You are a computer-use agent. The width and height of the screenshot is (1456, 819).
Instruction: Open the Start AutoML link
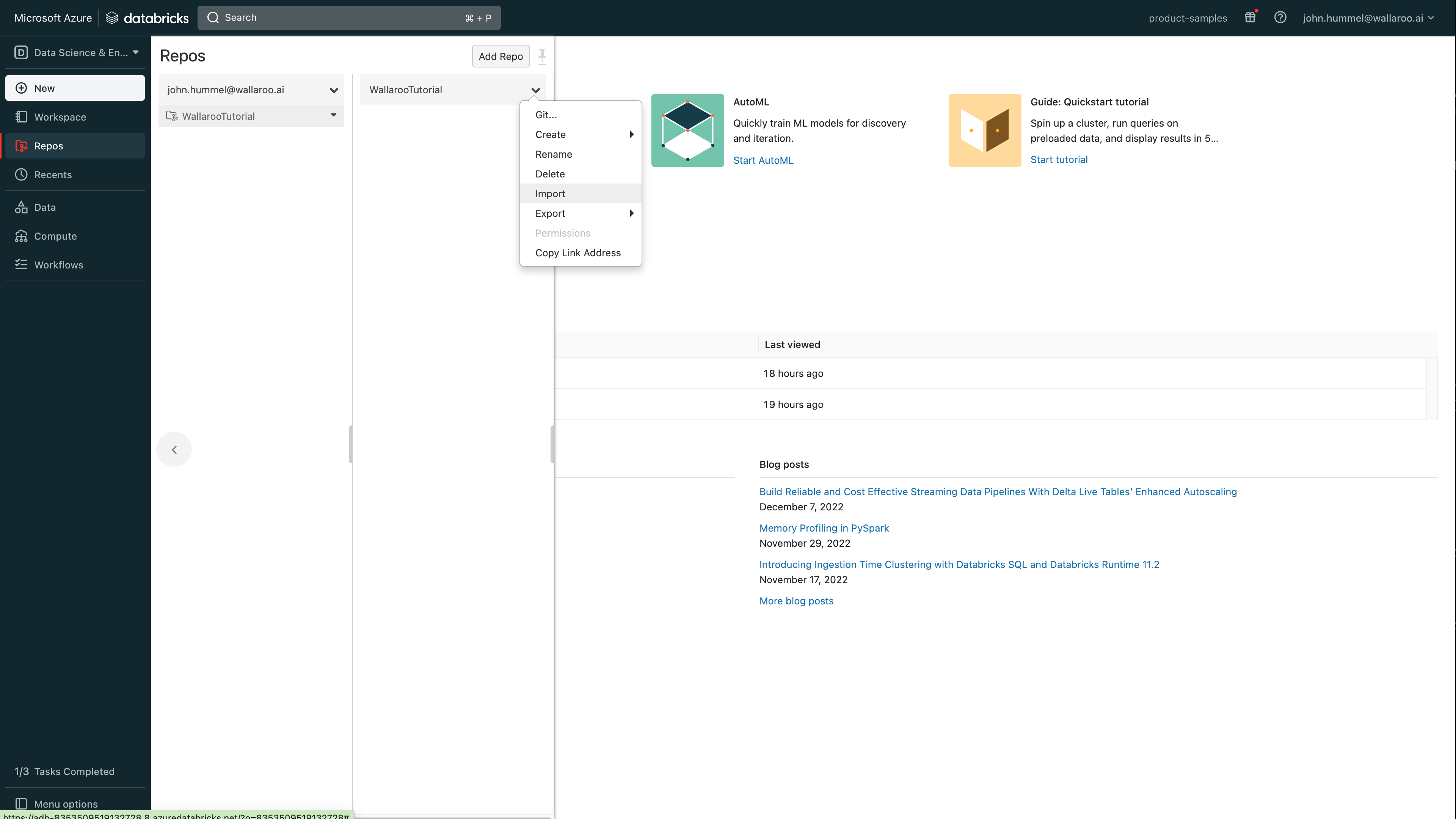tap(763, 160)
